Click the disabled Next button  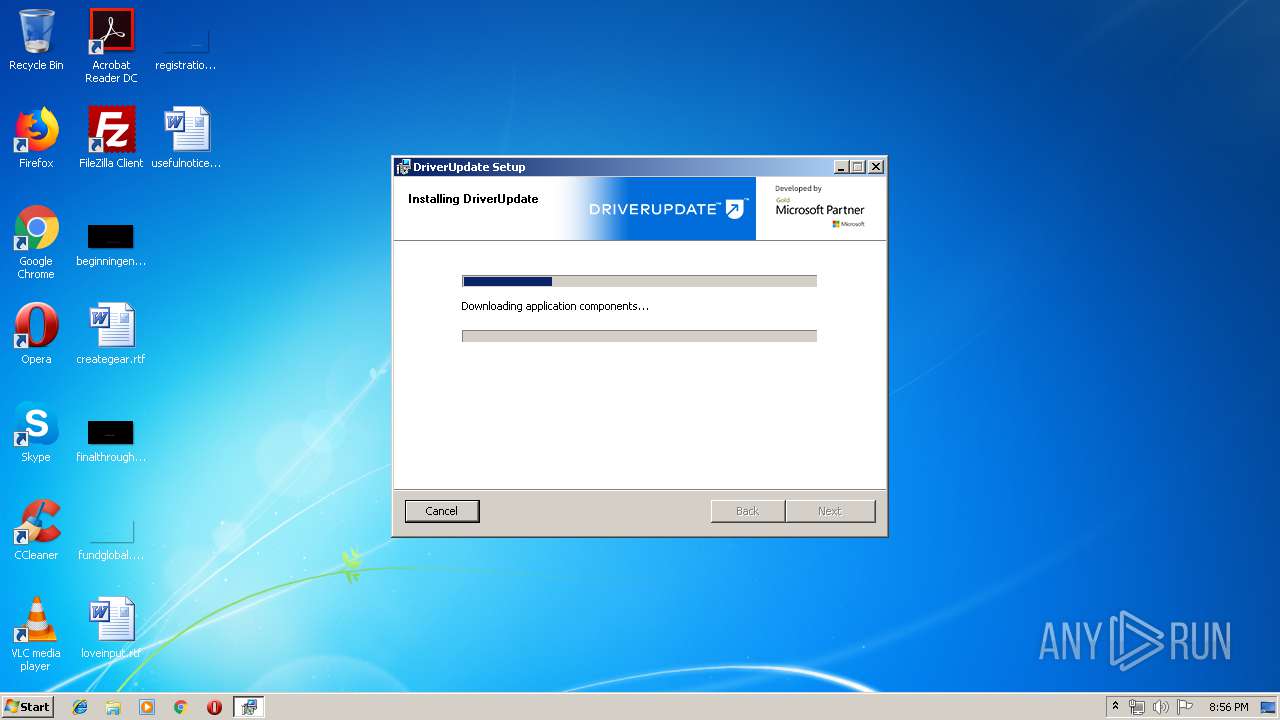[x=830, y=511]
